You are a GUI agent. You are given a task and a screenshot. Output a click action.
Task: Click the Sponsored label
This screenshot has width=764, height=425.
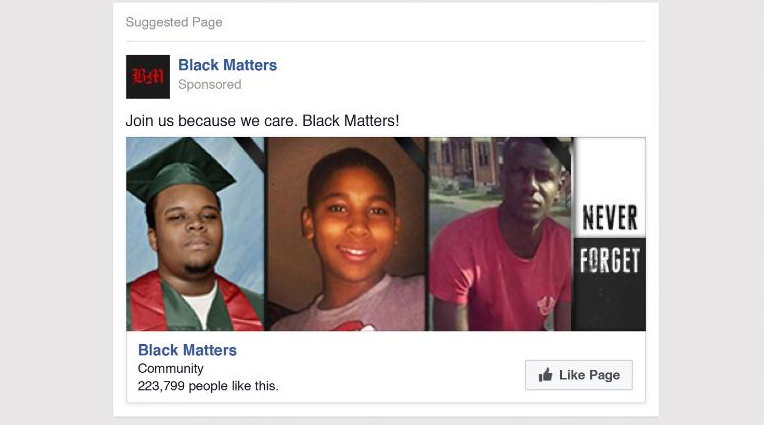[x=210, y=84]
